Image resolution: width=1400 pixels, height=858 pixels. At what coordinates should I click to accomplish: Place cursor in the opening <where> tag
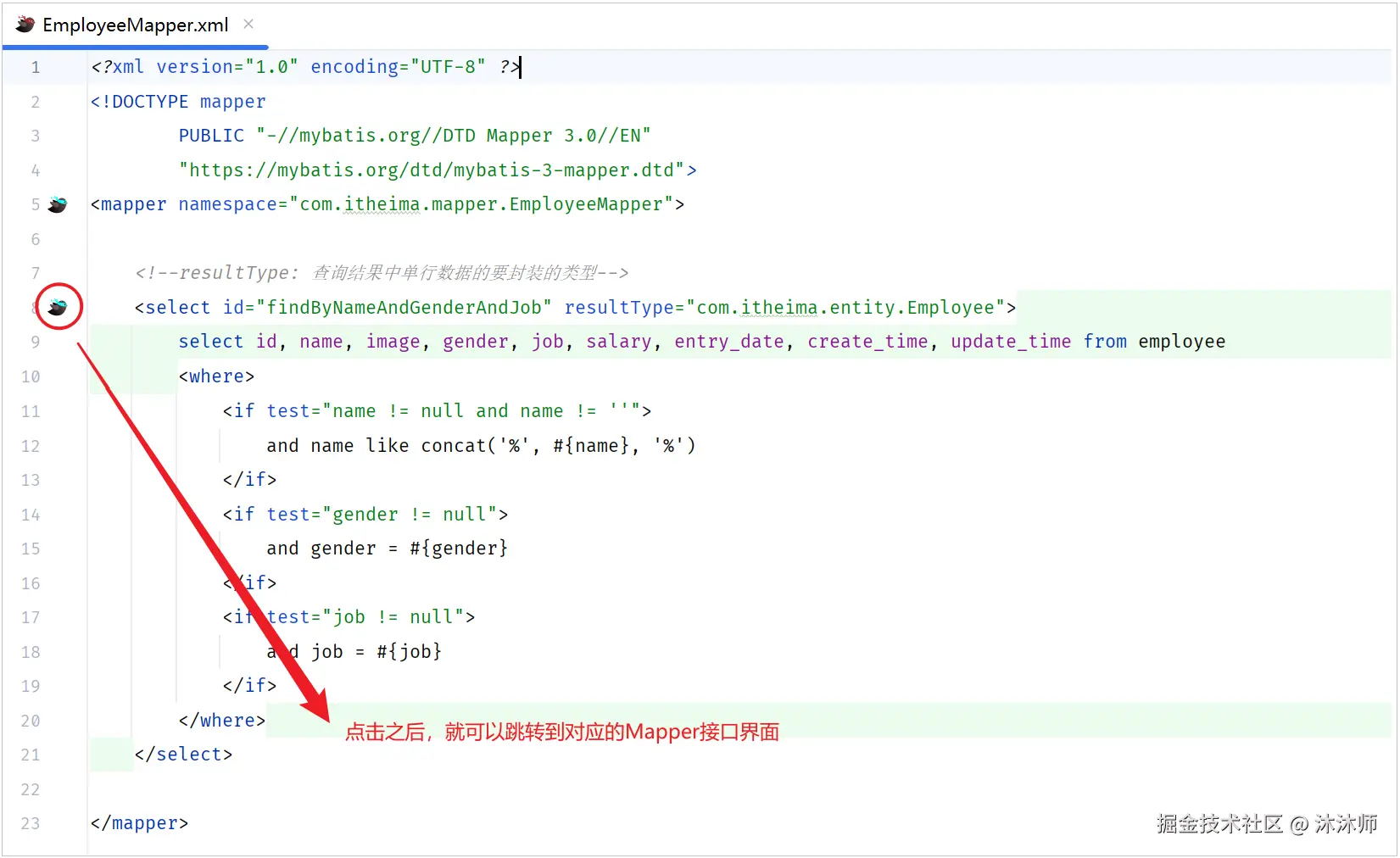point(216,376)
